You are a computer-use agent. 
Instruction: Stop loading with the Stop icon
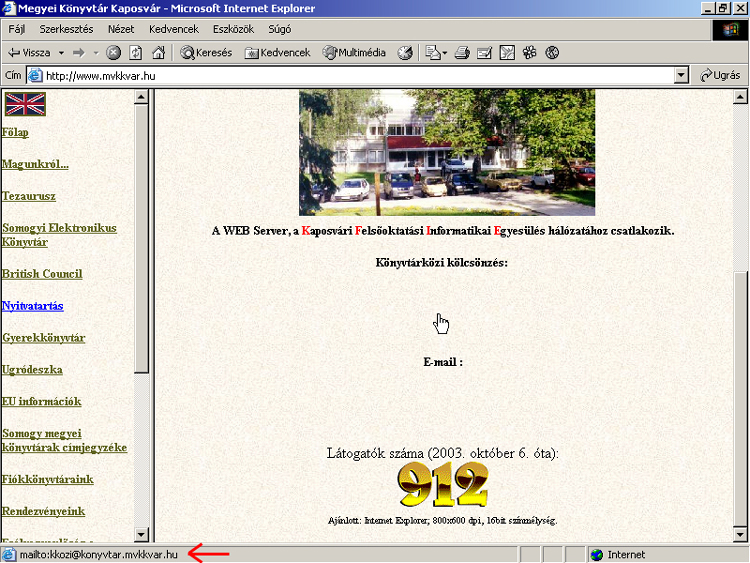(113, 53)
